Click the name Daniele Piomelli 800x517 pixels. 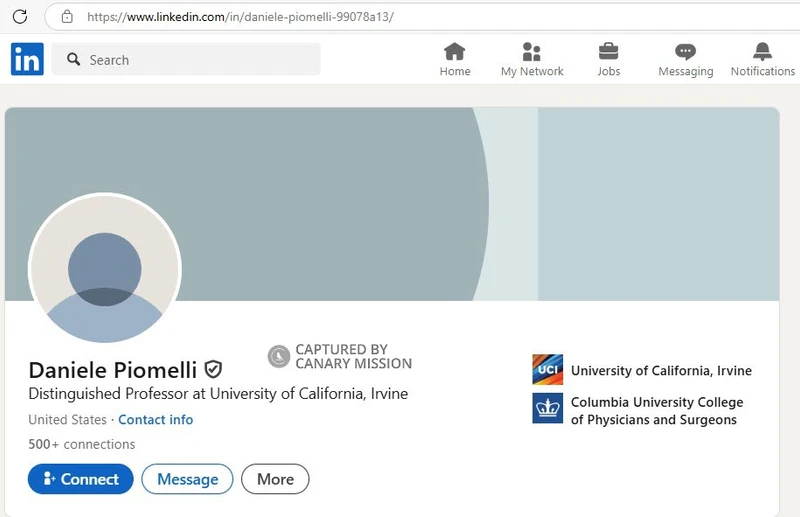(x=113, y=370)
